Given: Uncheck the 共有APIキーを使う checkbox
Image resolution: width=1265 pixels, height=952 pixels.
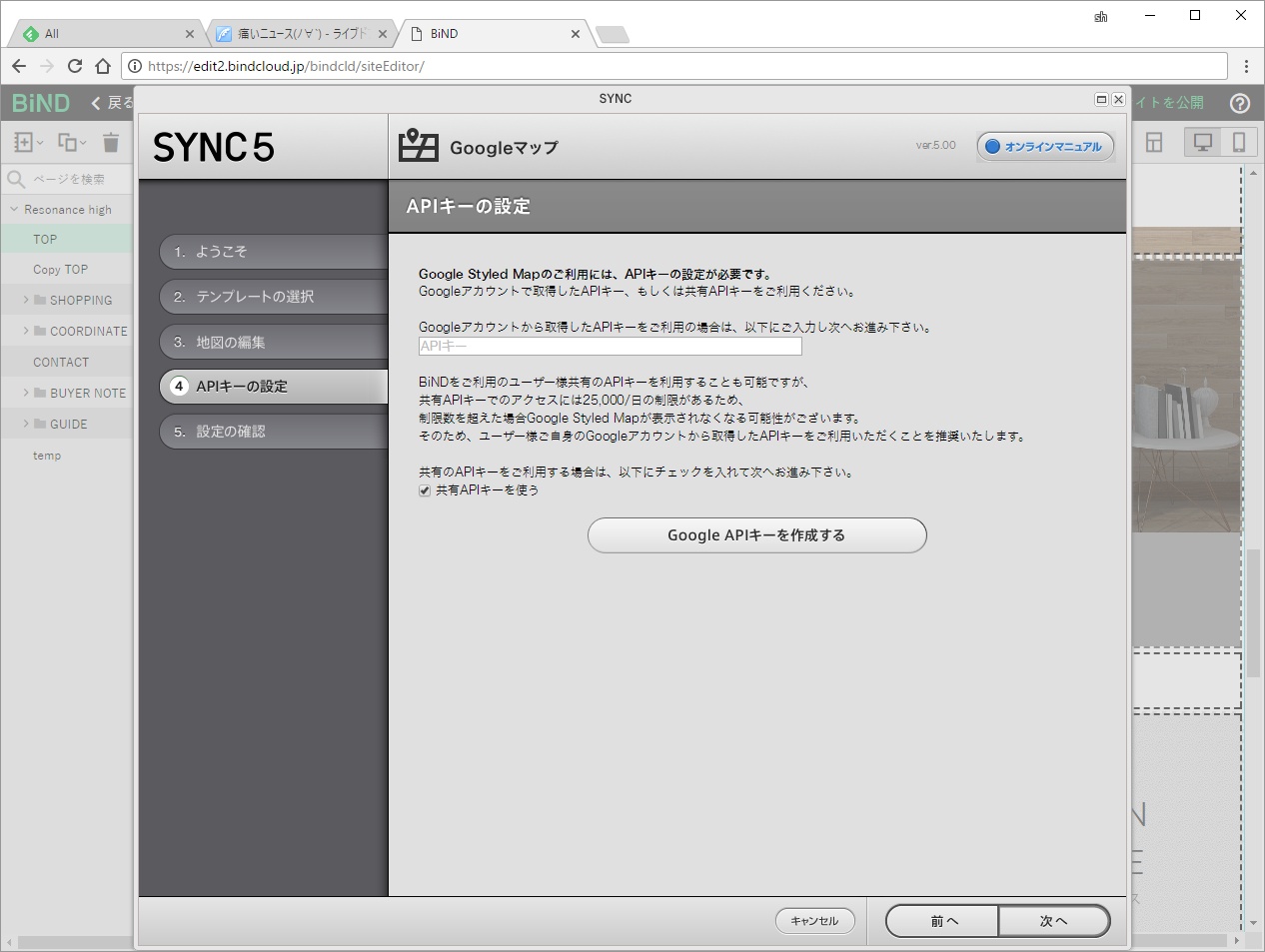Looking at the screenshot, I should (x=425, y=490).
